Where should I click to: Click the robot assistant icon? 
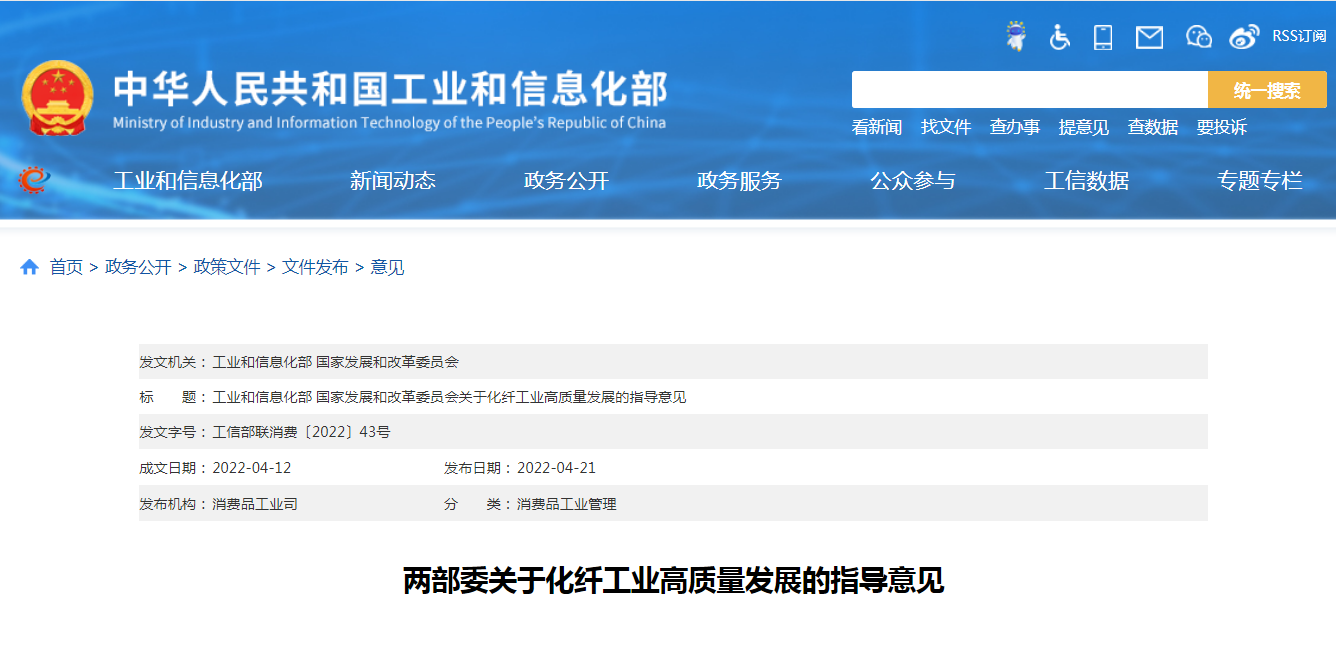1016,37
